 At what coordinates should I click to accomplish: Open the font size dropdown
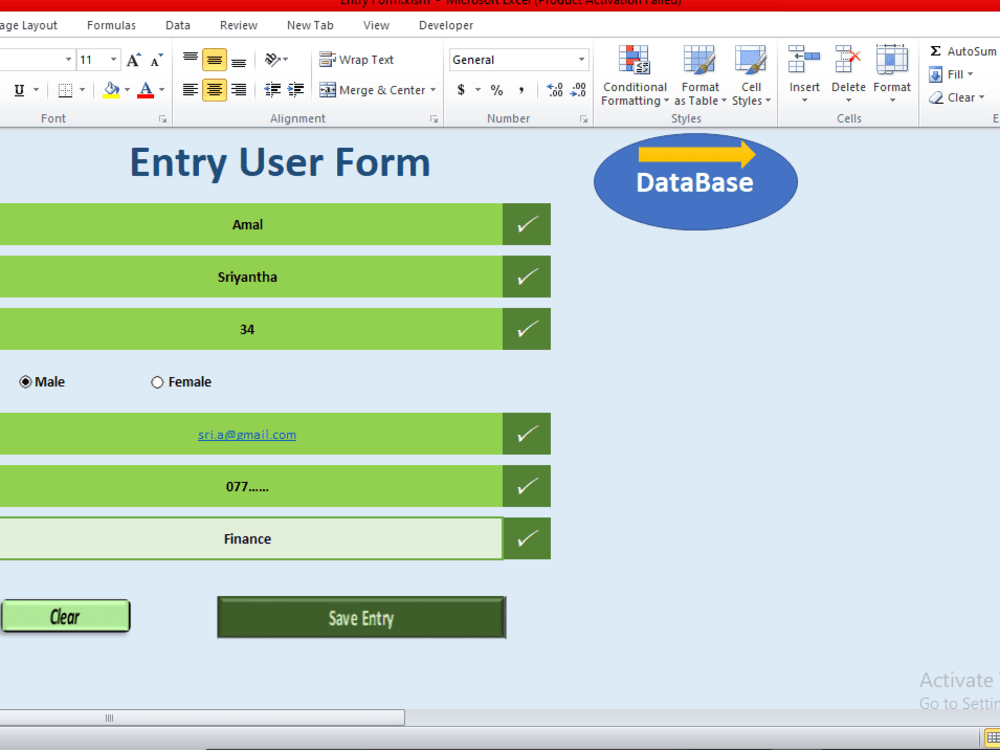tap(113, 59)
